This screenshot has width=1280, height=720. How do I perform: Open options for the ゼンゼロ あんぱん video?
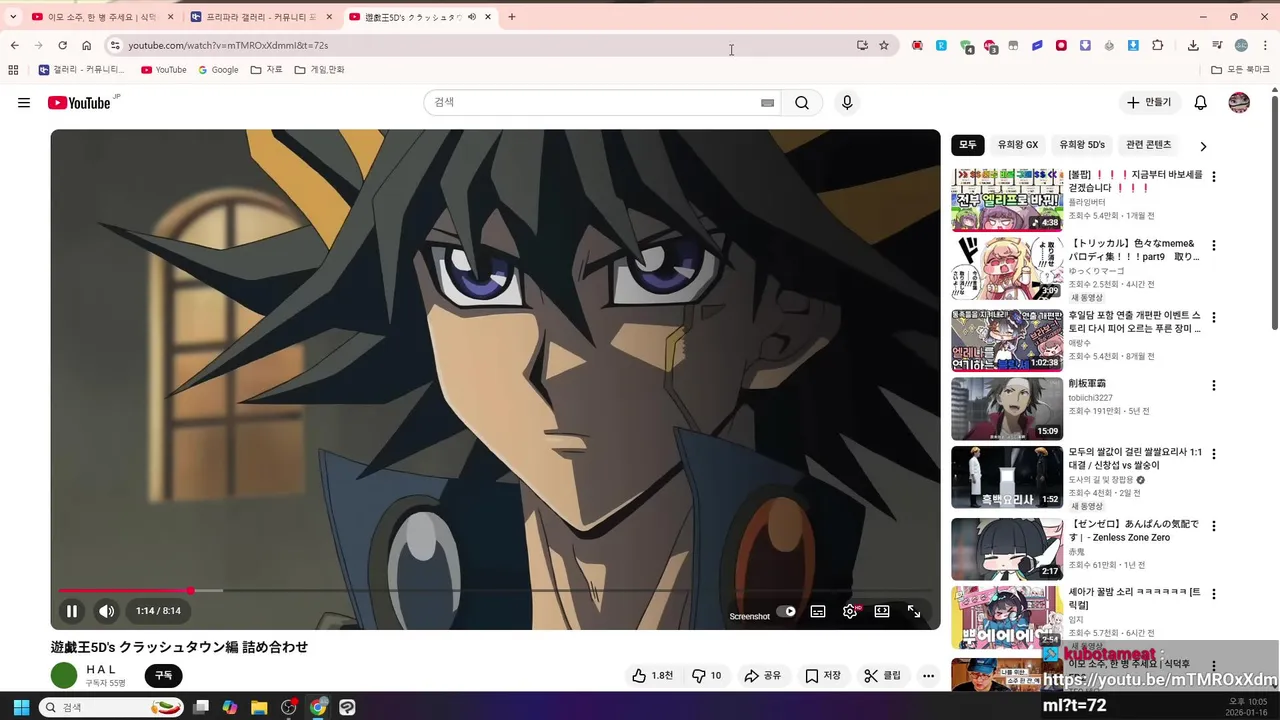coord(1214,525)
